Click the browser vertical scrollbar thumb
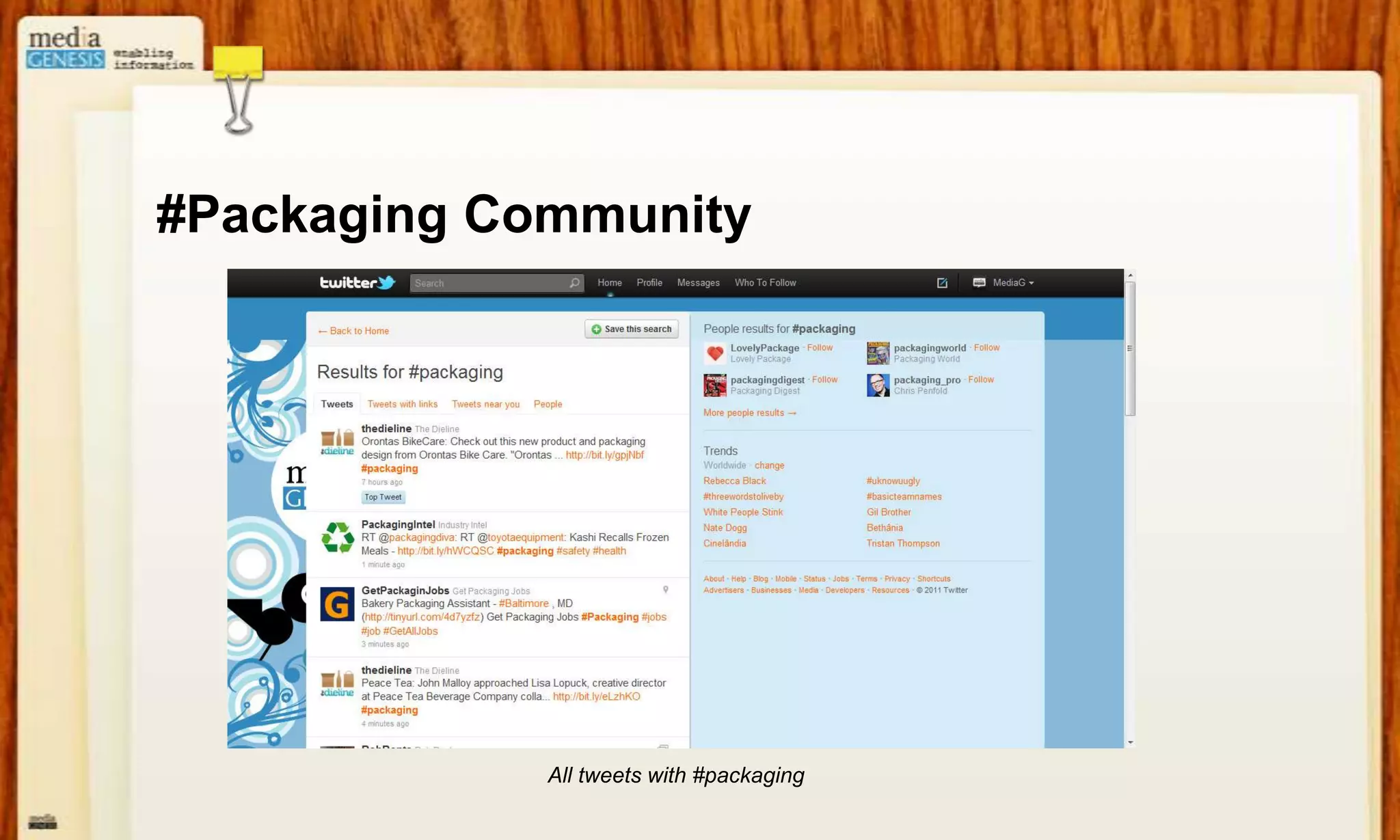The height and width of the screenshot is (840, 1400). pyautogui.click(x=1130, y=349)
